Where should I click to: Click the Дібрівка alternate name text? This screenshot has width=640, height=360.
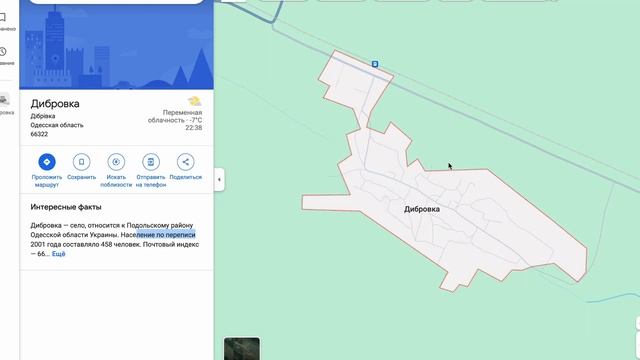(43, 116)
